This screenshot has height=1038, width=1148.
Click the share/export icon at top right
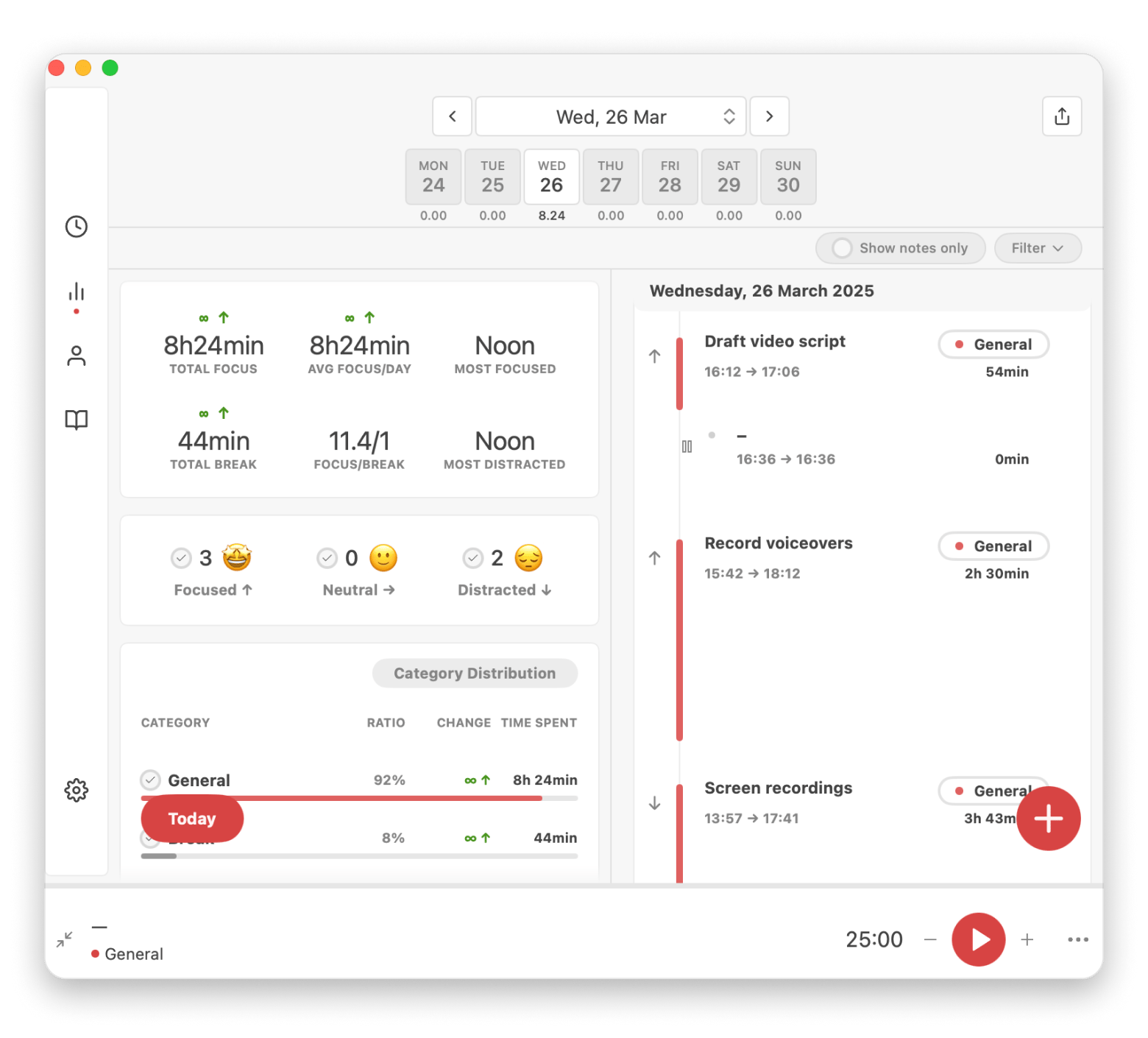(x=1061, y=116)
